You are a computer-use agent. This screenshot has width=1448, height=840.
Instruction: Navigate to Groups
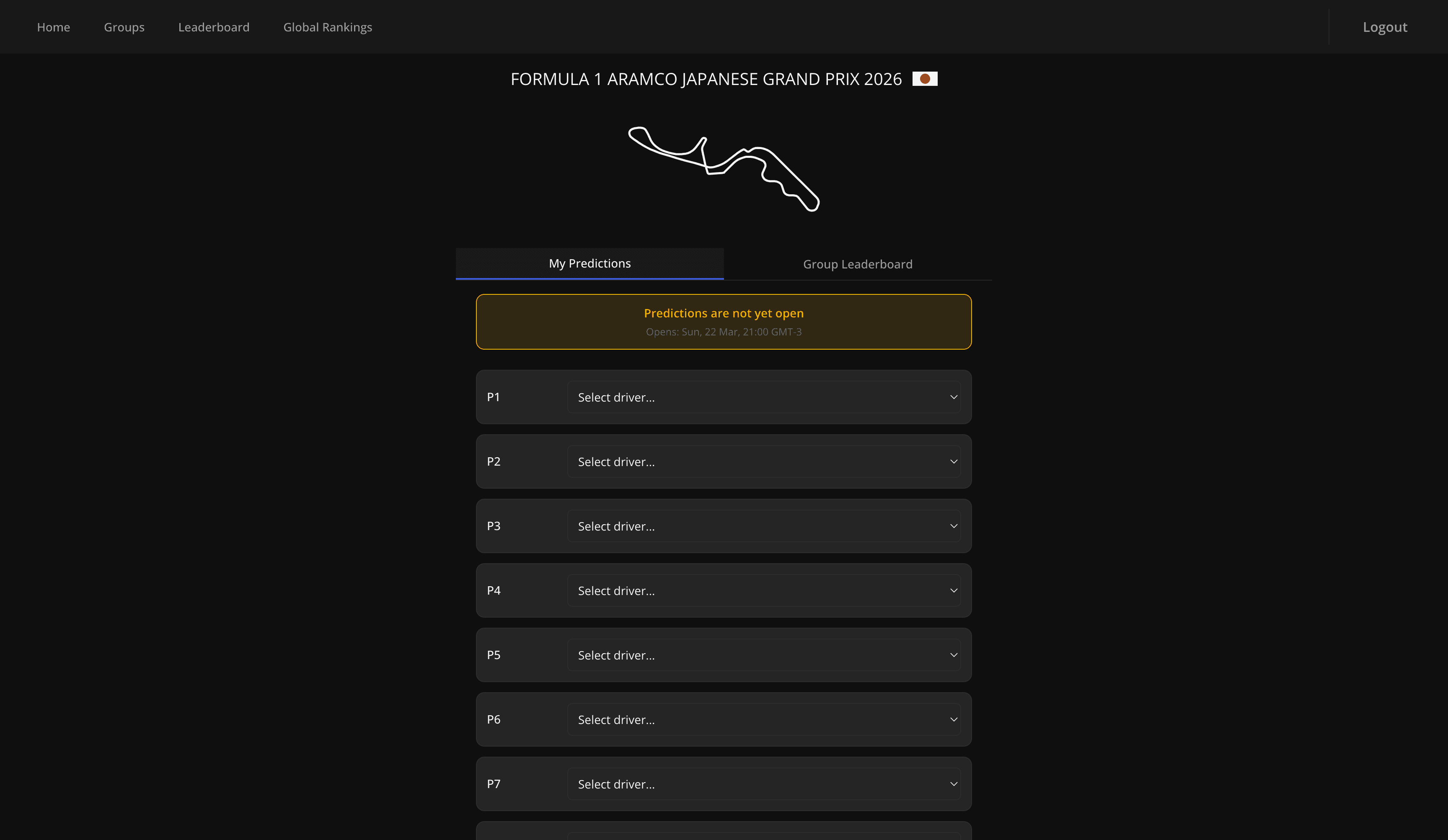[124, 27]
